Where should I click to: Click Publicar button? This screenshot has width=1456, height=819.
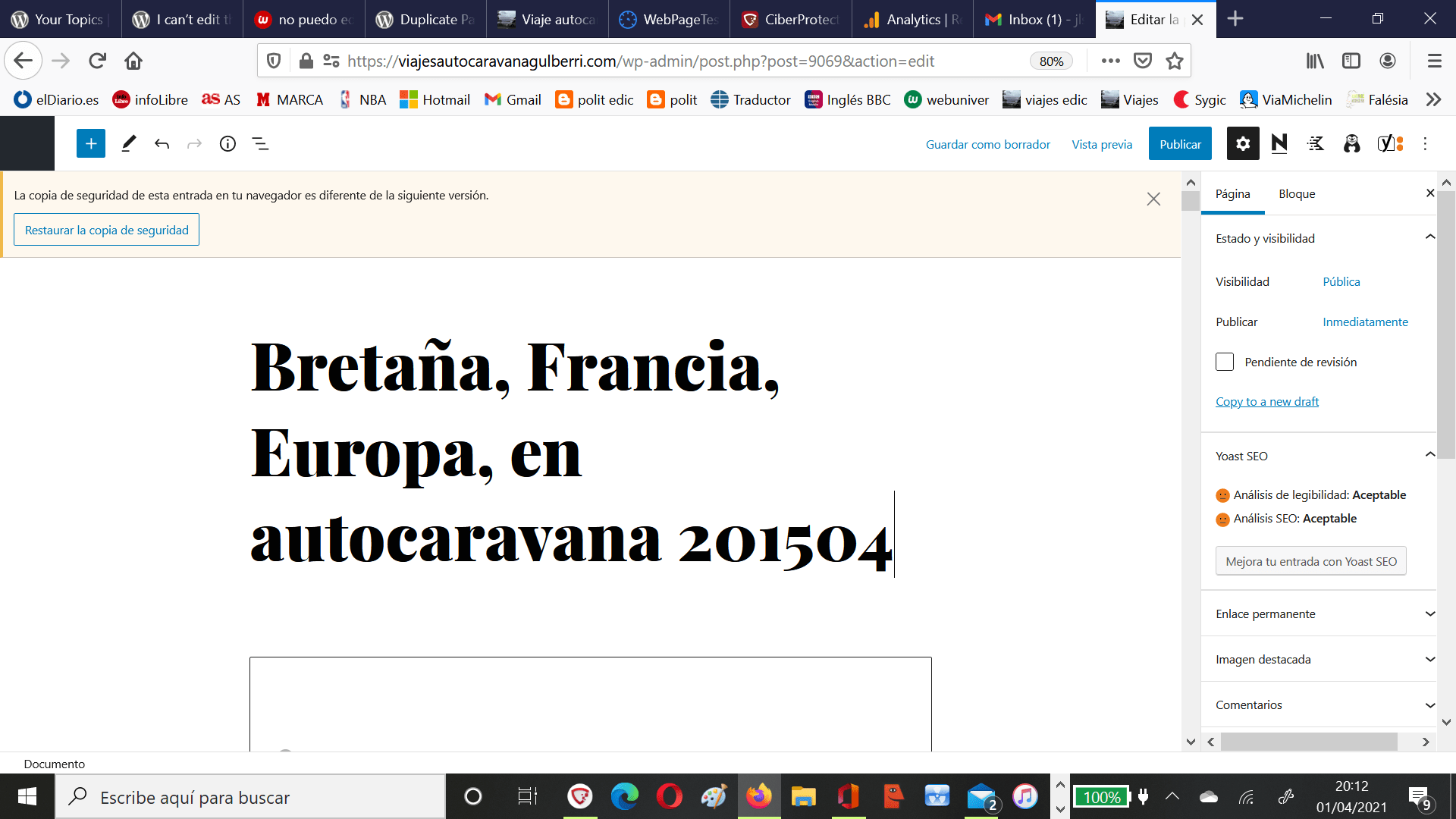point(1180,143)
